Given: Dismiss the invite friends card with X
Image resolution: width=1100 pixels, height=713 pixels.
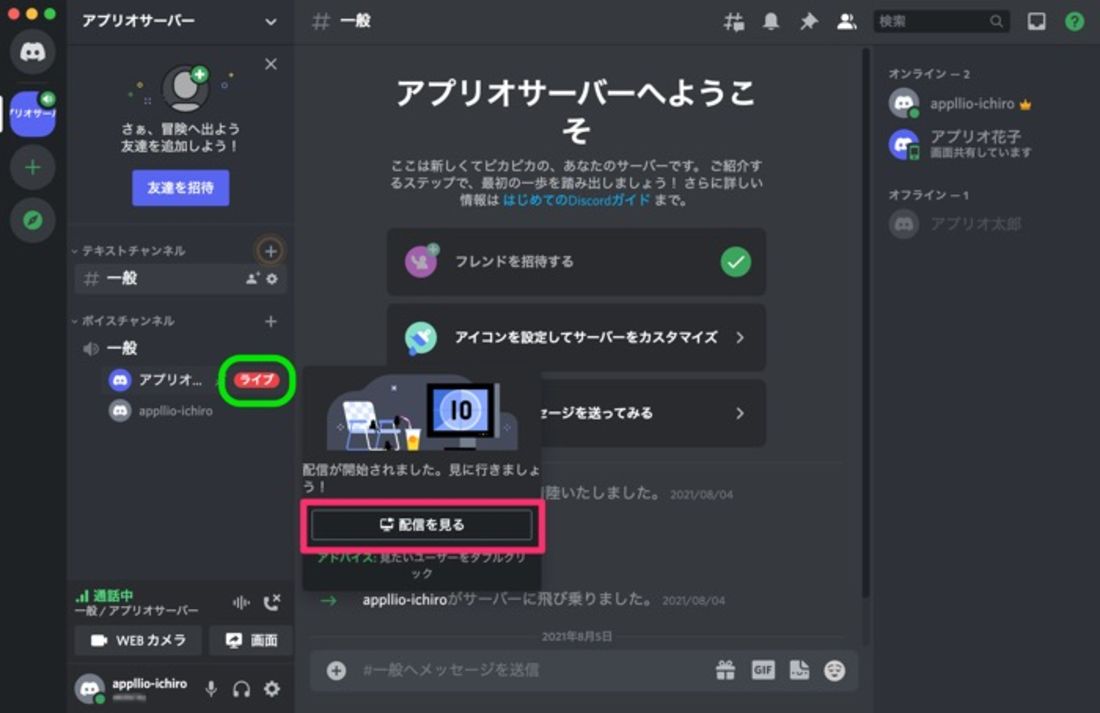Looking at the screenshot, I should click(271, 64).
